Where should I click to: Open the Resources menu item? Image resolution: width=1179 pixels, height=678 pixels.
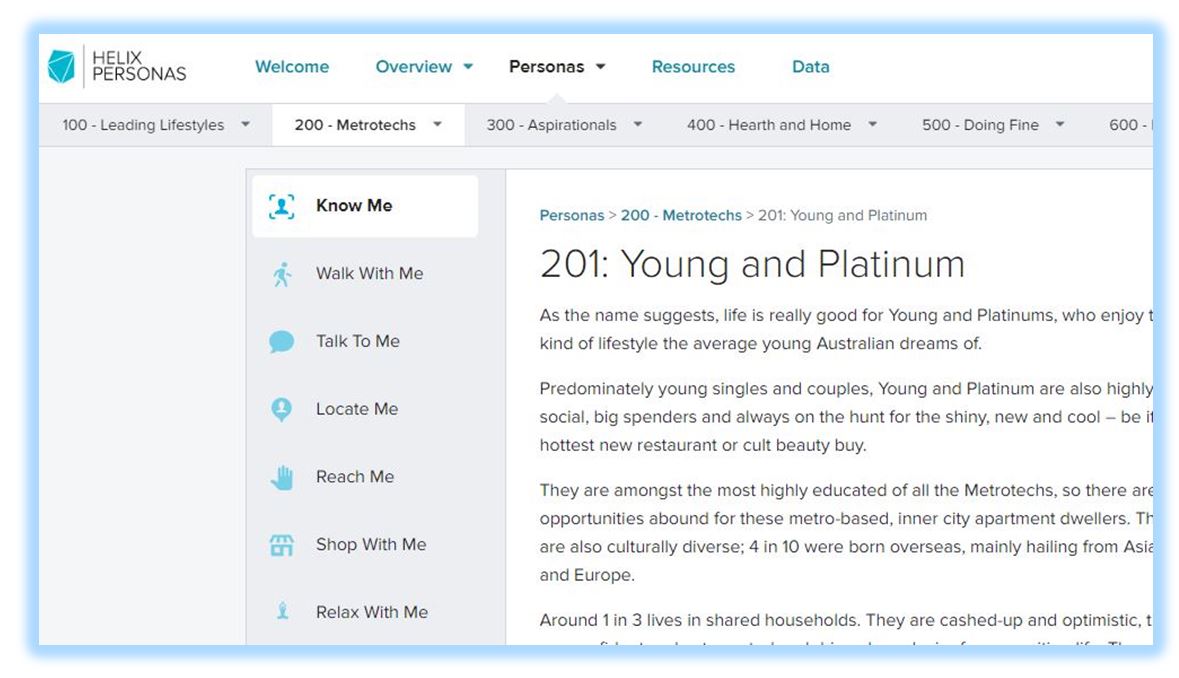(693, 67)
